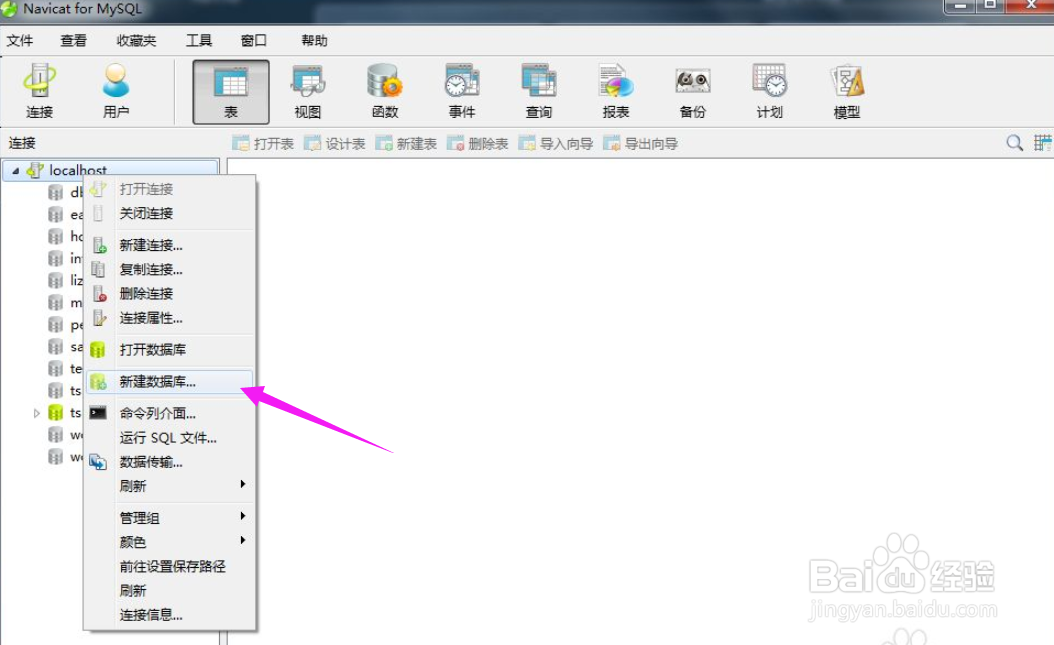1054x645 pixels.
Task: Choose 连接属性... from the context menu
Action: click(x=170, y=318)
